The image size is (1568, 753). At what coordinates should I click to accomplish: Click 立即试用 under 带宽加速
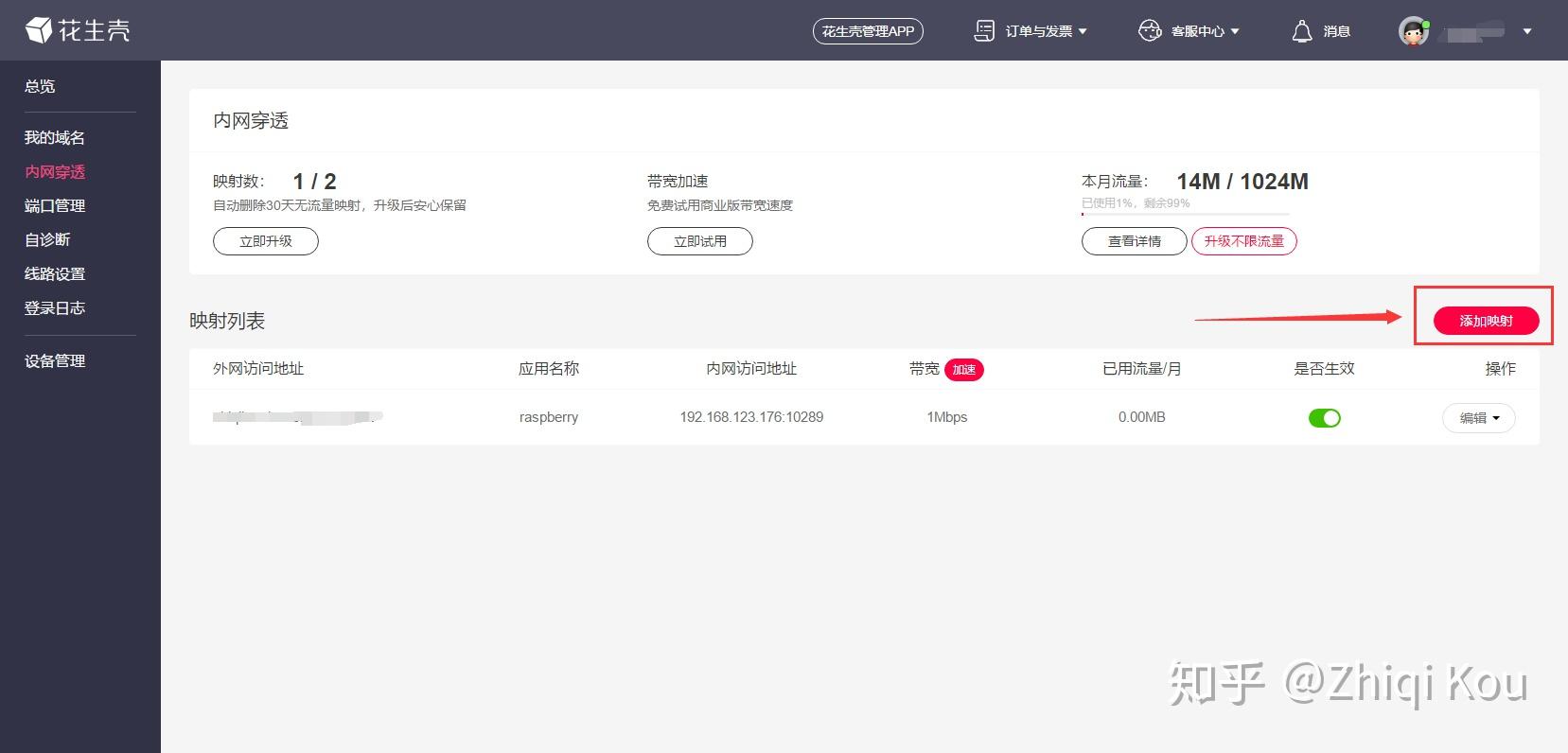[700, 241]
